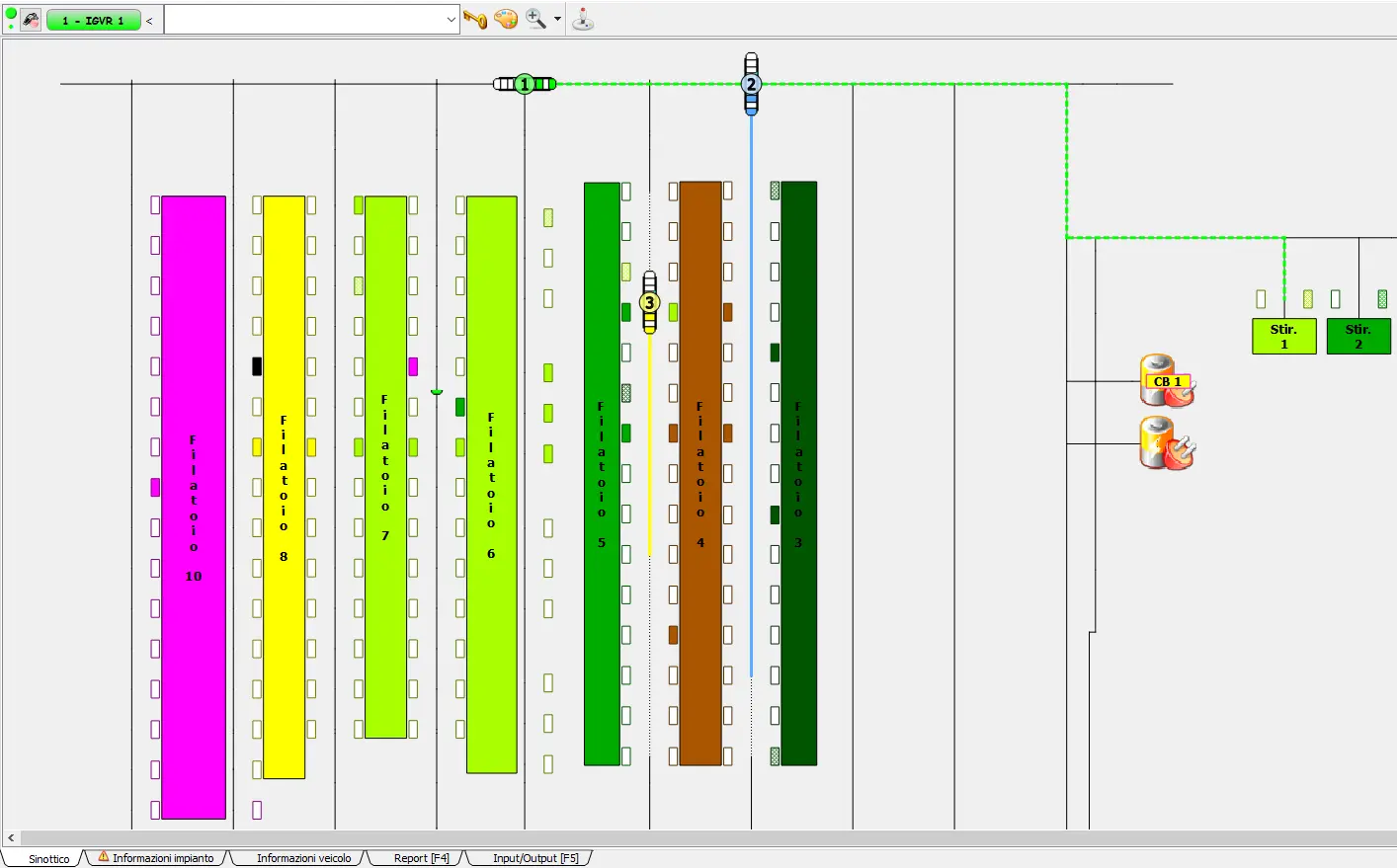Image resolution: width=1397 pixels, height=868 pixels.
Task: Click the black station marker left of Filatoio 8
Action: click(x=257, y=366)
